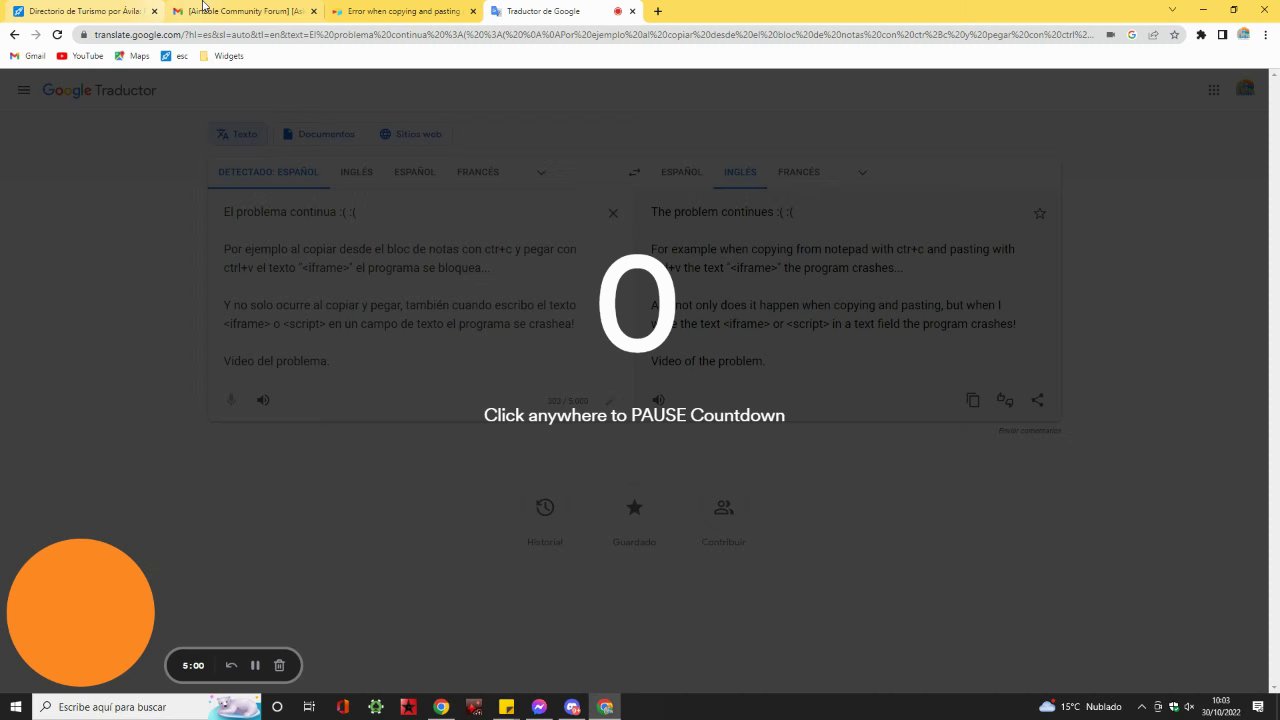Switch to the Documentos tab
Viewport: 1280px width, 720px height.
coord(319,134)
